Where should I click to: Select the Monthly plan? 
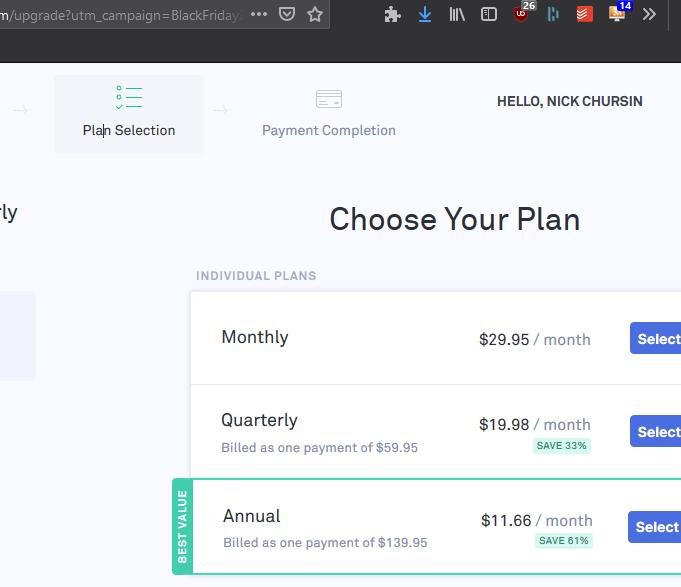[656, 338]
